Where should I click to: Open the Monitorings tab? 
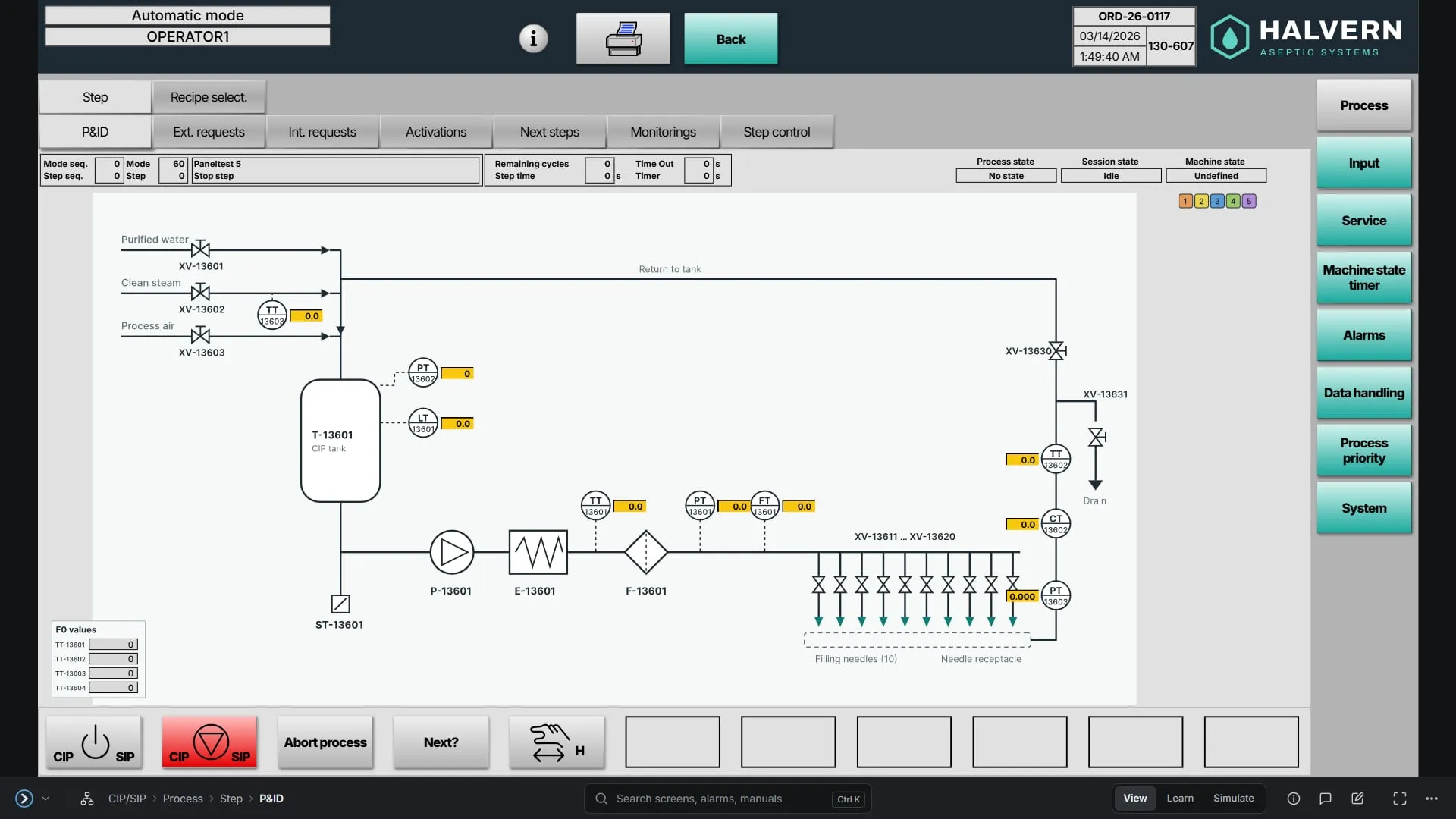663,132
